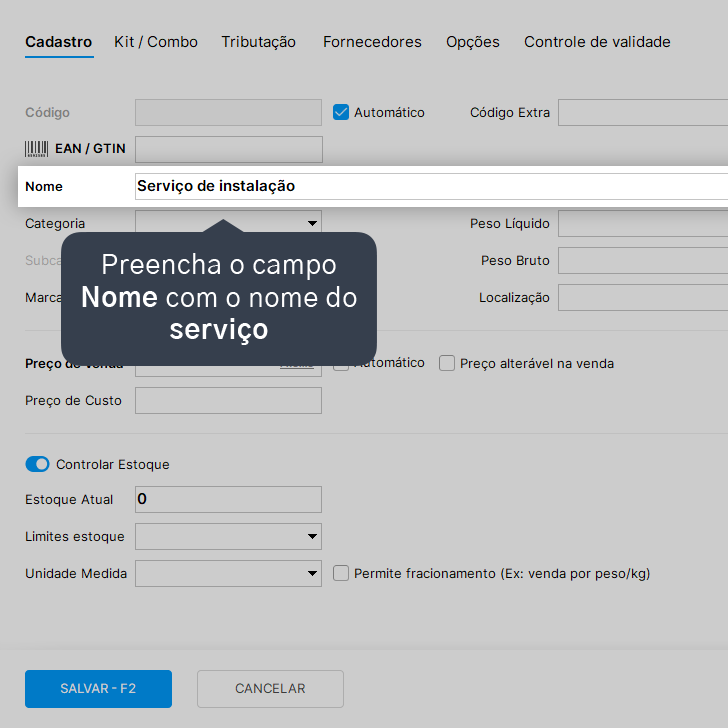Click the Código input field
Screen dimensions: 728x728
(x=228, y=112)
